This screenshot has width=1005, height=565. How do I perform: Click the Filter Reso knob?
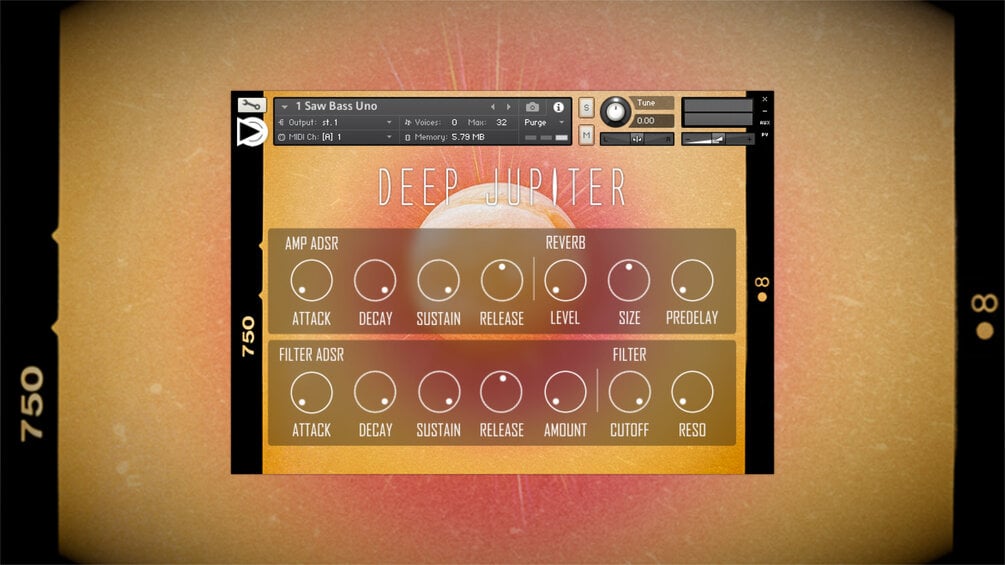click(692, 392)
